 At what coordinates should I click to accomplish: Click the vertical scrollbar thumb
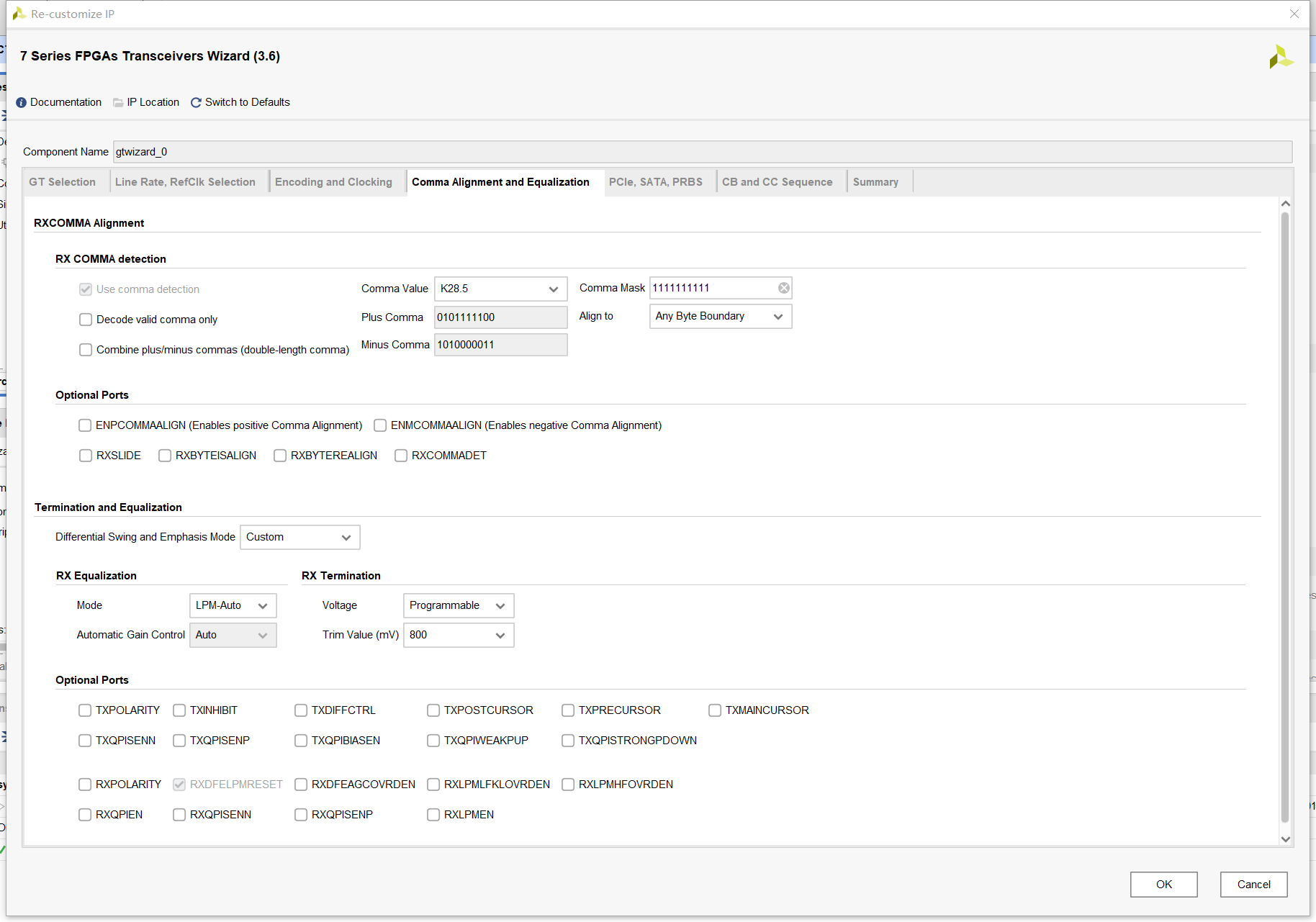[1285, 517]
